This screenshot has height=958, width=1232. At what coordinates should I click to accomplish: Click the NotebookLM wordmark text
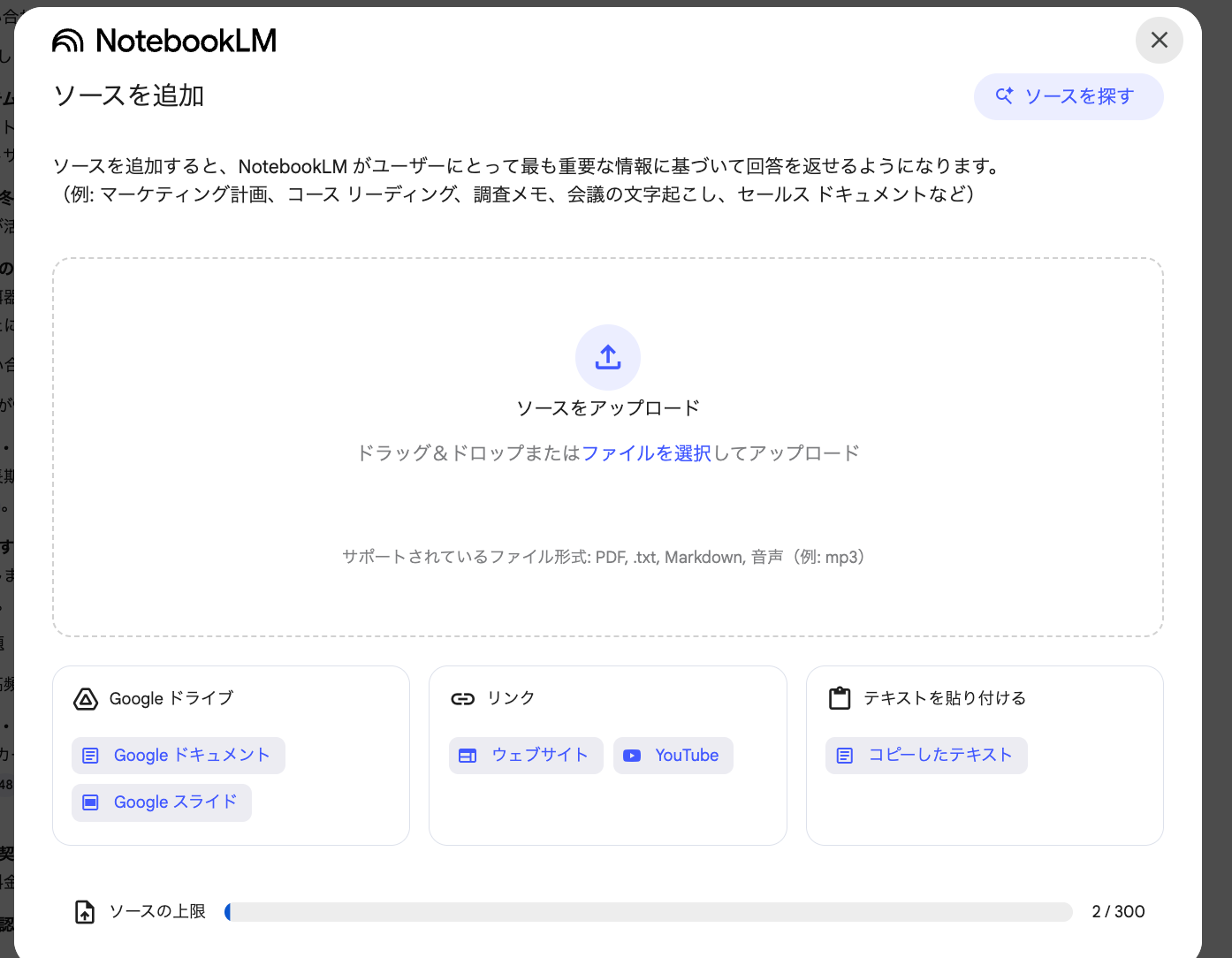[186, 41]
